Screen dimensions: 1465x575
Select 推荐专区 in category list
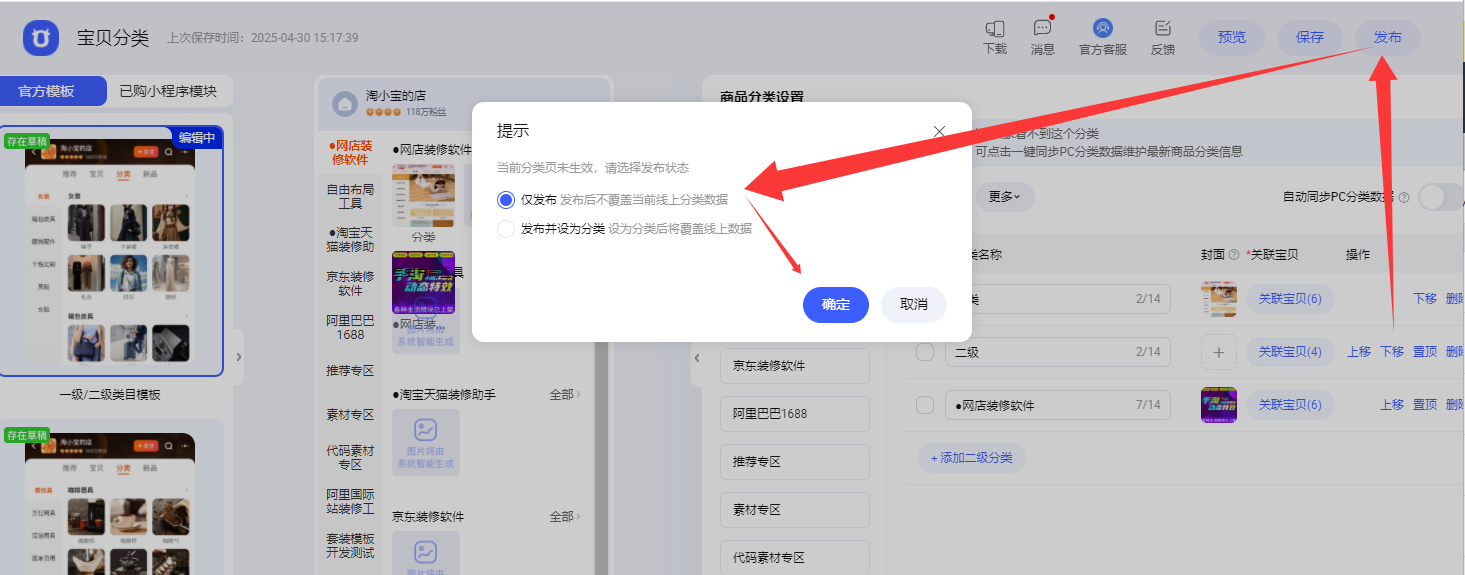[x=795, y=462]
